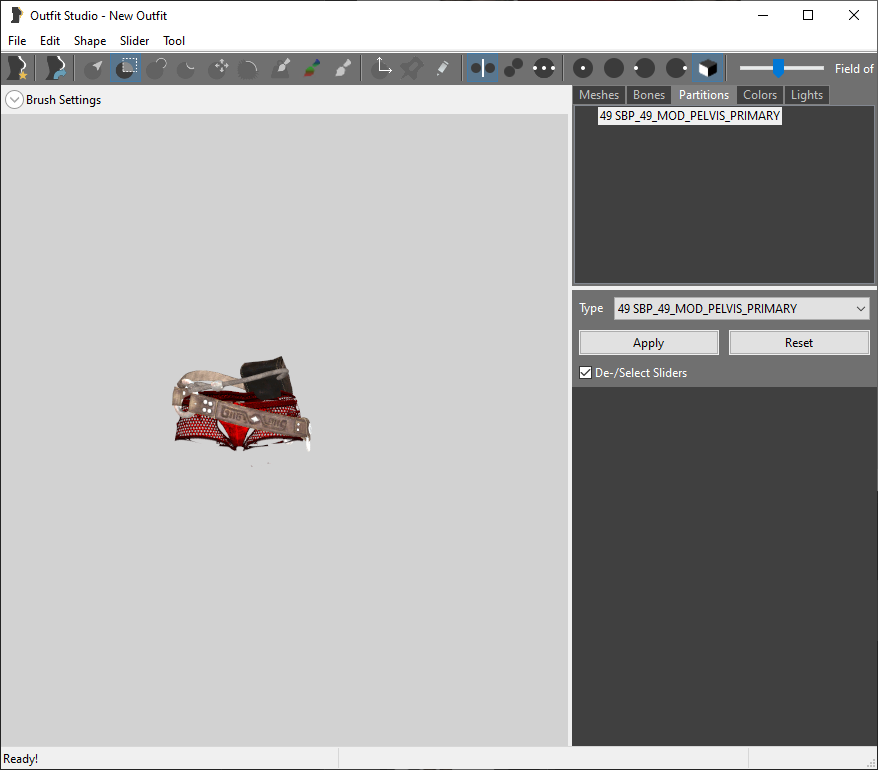The height and width of the screenshot is (770, 878).
Task: Toggle Edit Connected Only two-dot icon
Action: point(513,68)
